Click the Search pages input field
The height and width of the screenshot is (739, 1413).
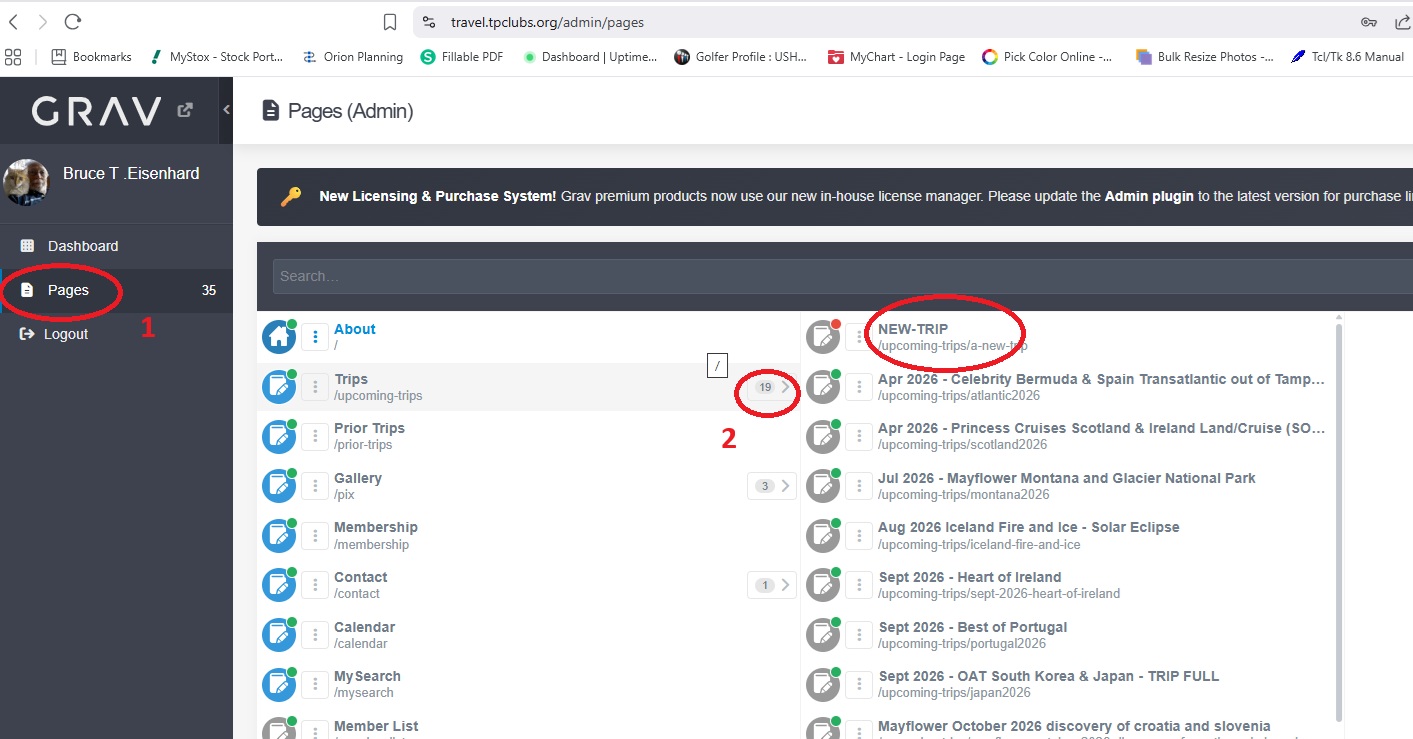pos(840,276)
